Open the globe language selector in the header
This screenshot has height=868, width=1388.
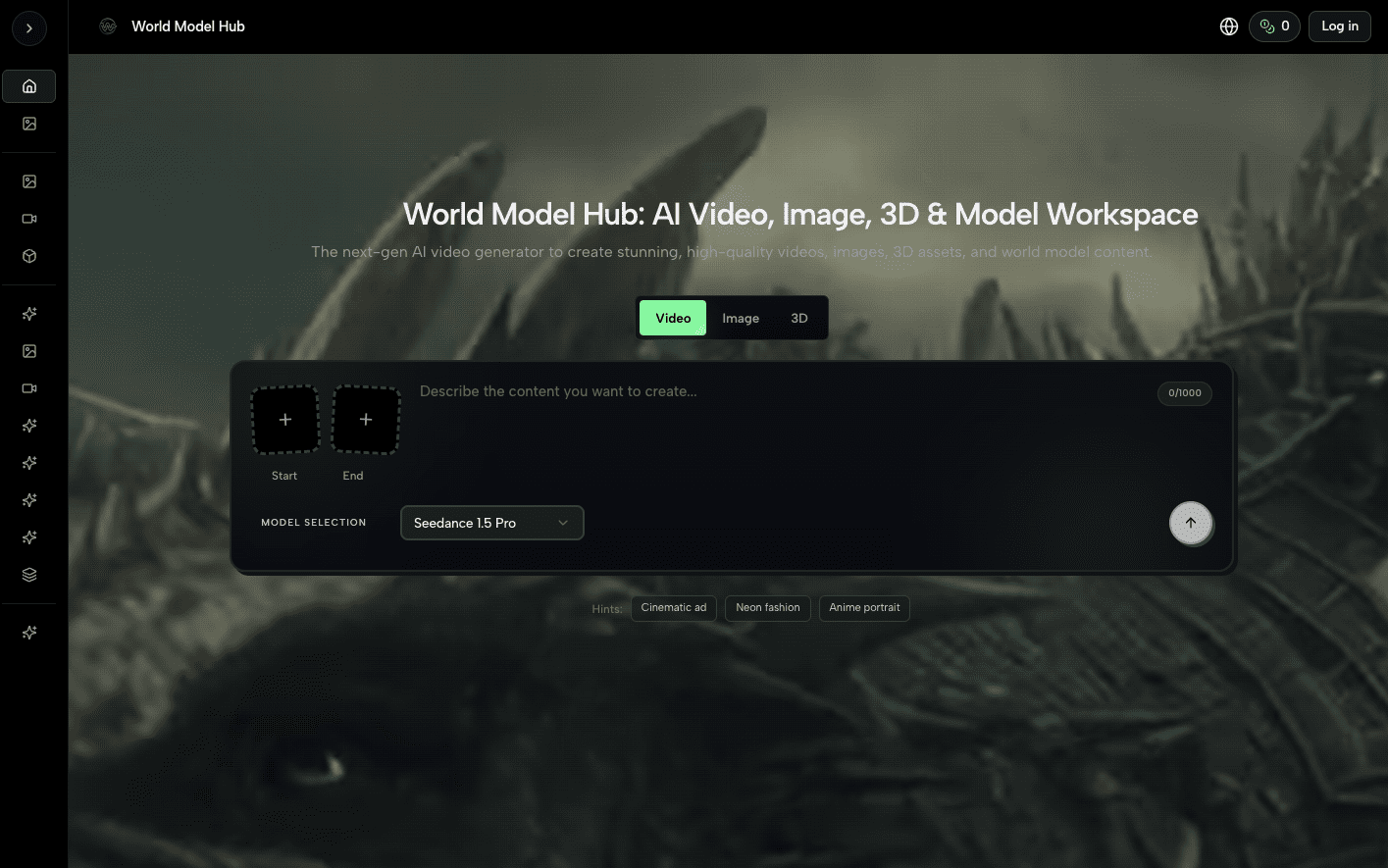tap(1229, 26)
